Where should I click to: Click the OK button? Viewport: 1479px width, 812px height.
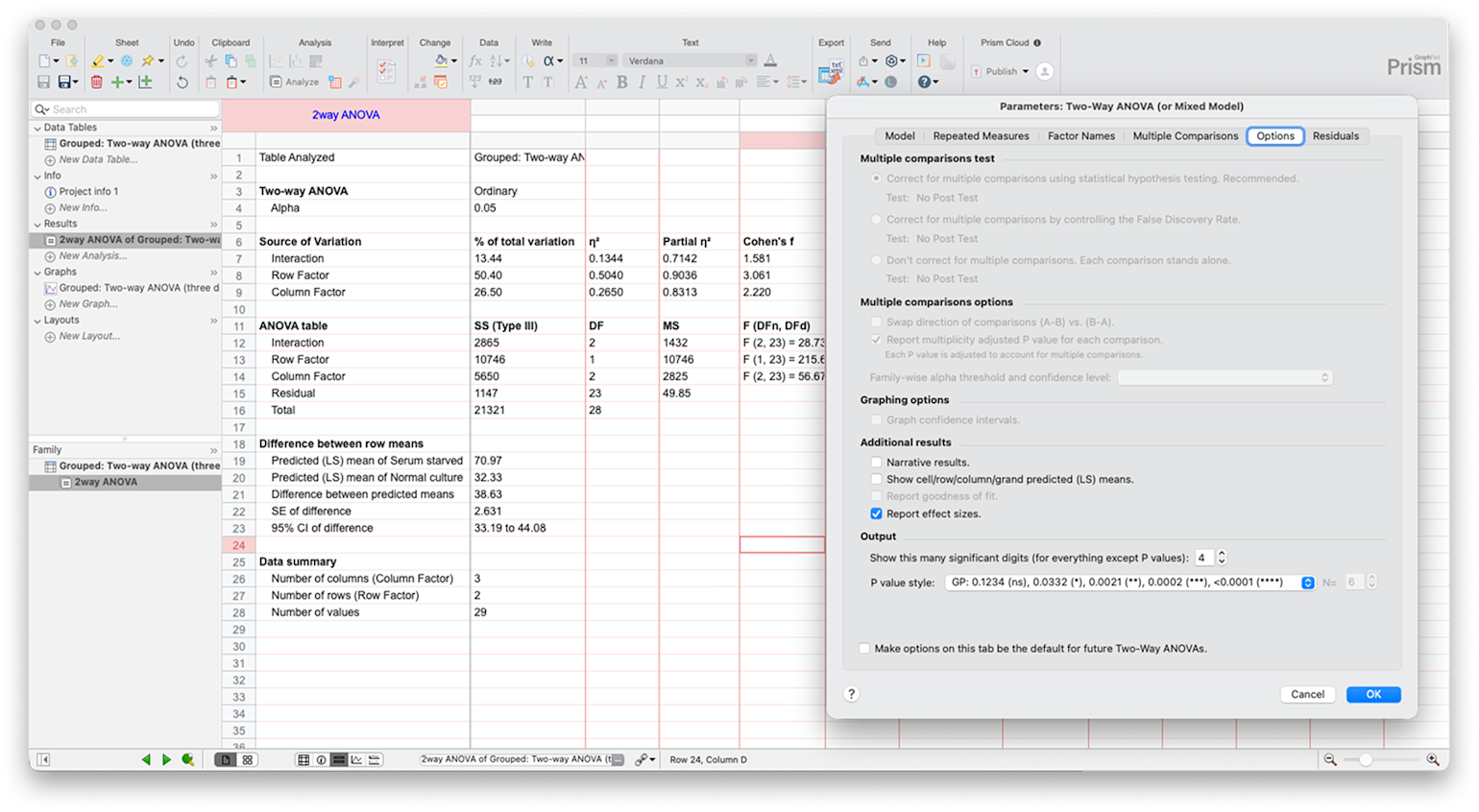coord(1372,695)
